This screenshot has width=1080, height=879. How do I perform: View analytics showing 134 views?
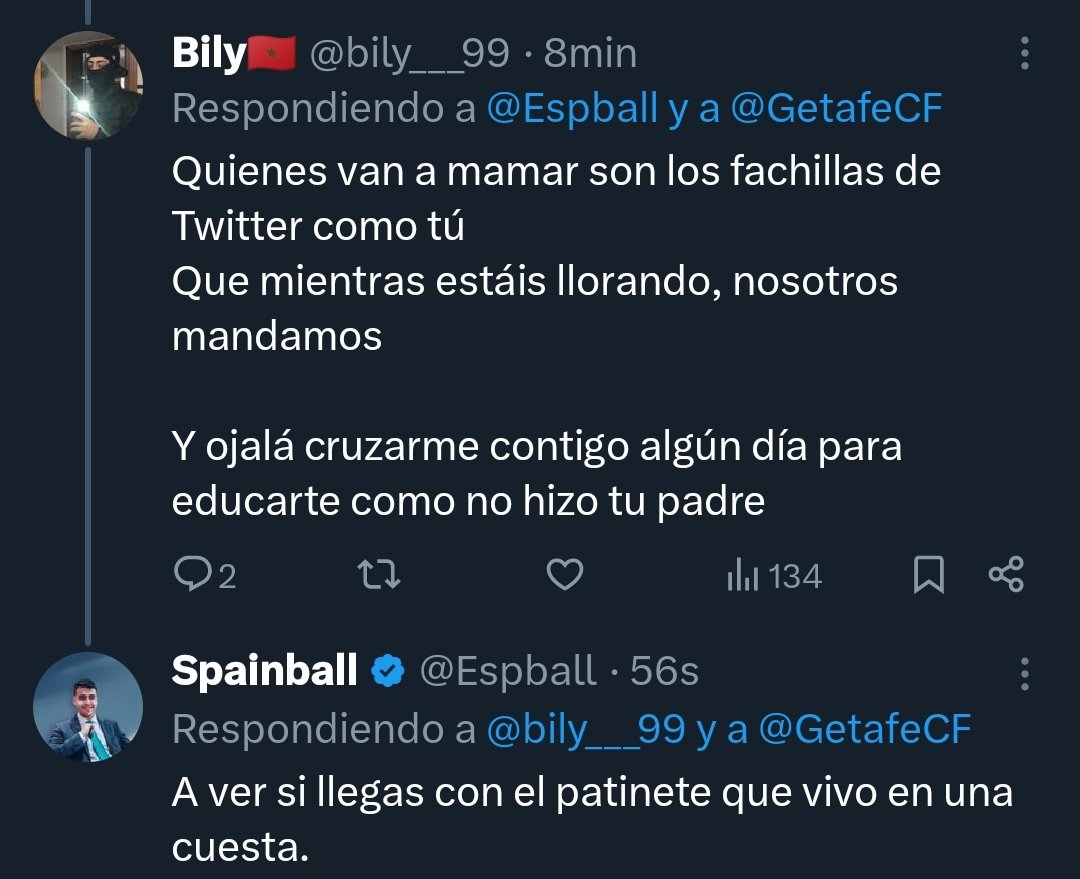774,576
